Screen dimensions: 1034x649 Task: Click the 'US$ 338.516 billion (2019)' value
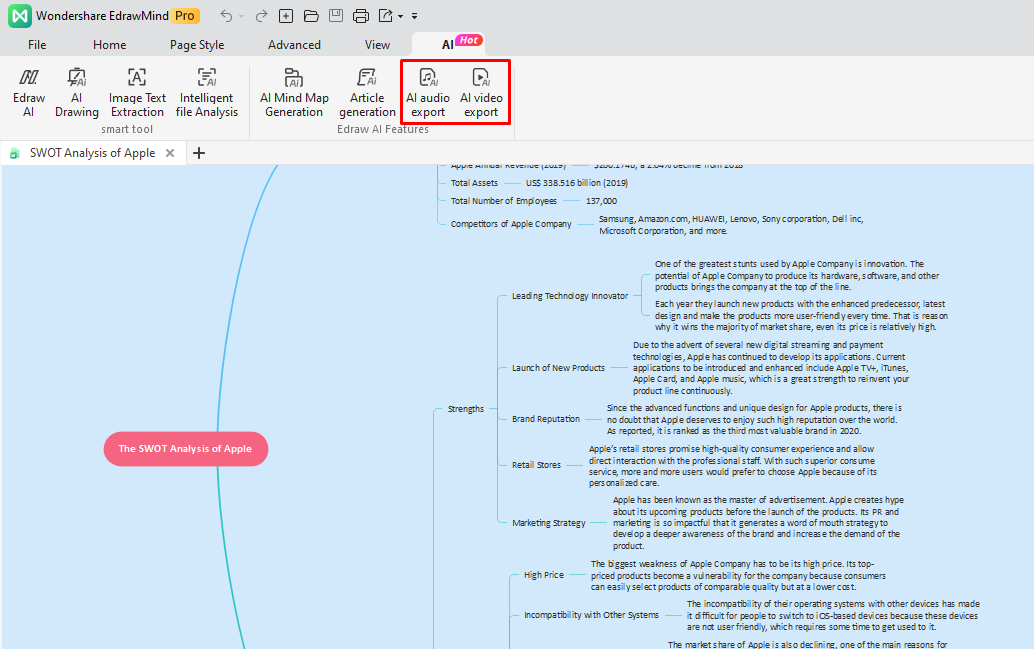pos(577,183)
